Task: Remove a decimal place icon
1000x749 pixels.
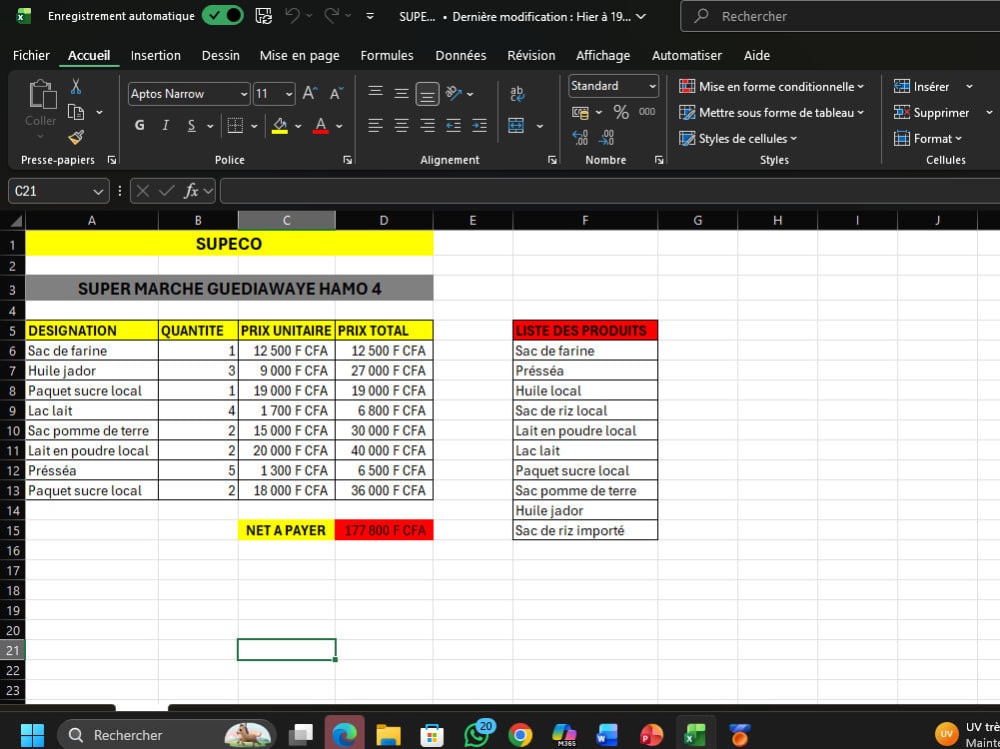Action: pyautogui.click(x=606, y=137)
